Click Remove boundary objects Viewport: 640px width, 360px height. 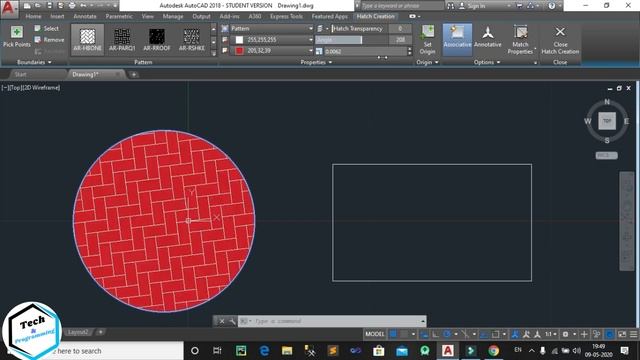point(49,40)
